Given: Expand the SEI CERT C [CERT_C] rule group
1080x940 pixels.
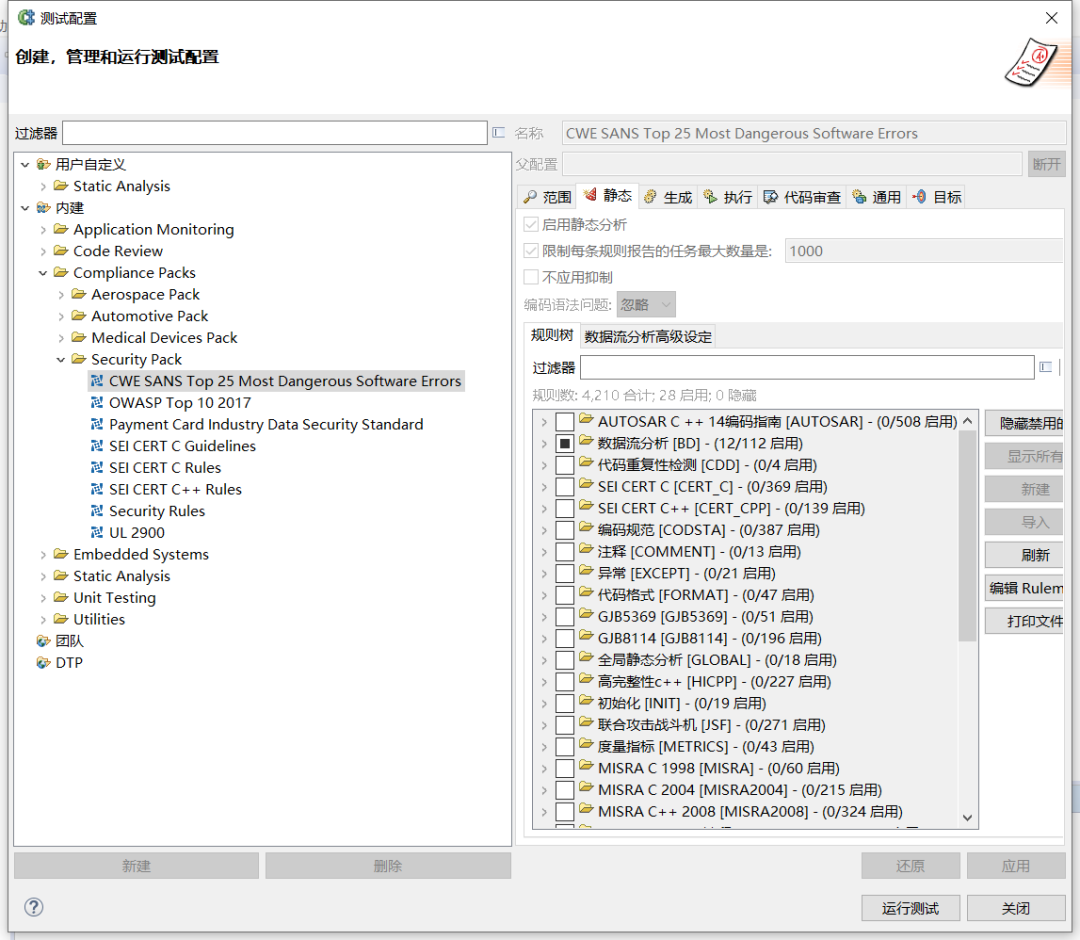Looking at the screenshot, I should [544, 487].
